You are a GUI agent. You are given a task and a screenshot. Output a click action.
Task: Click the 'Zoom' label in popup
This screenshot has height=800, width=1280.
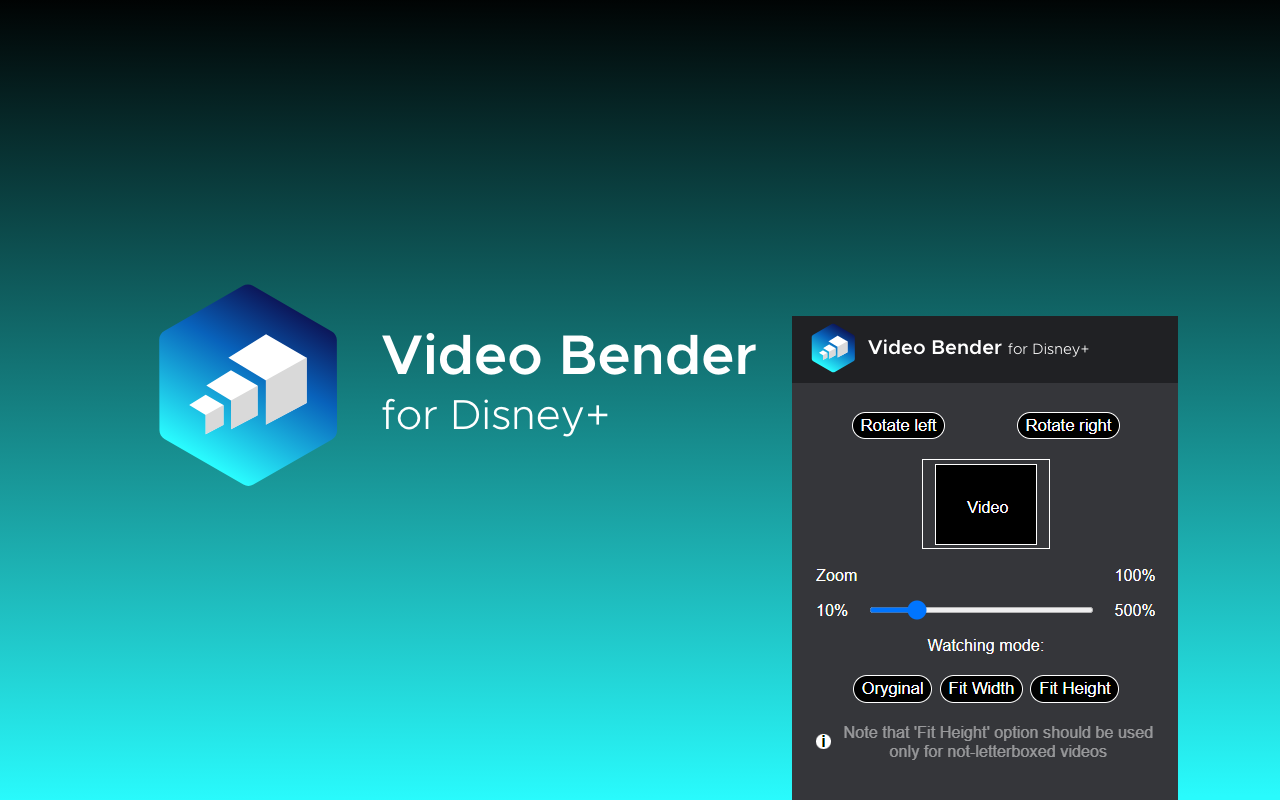pyautogui.click(x=836, y=575)
